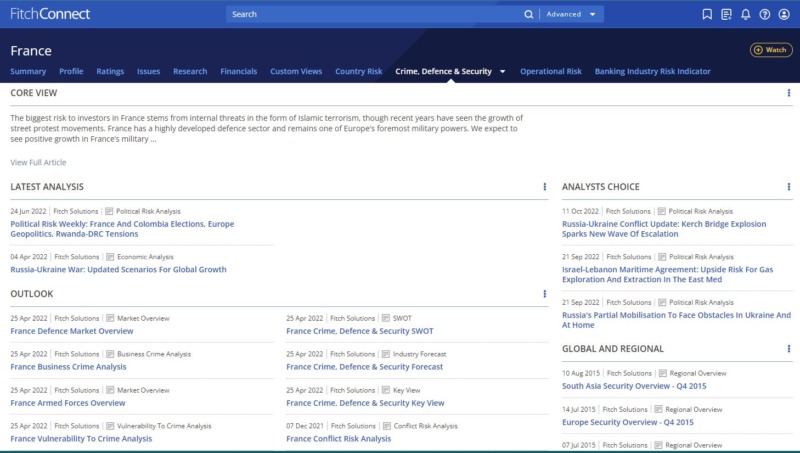
Task: Add France to watch list
Action: (770, 50)
